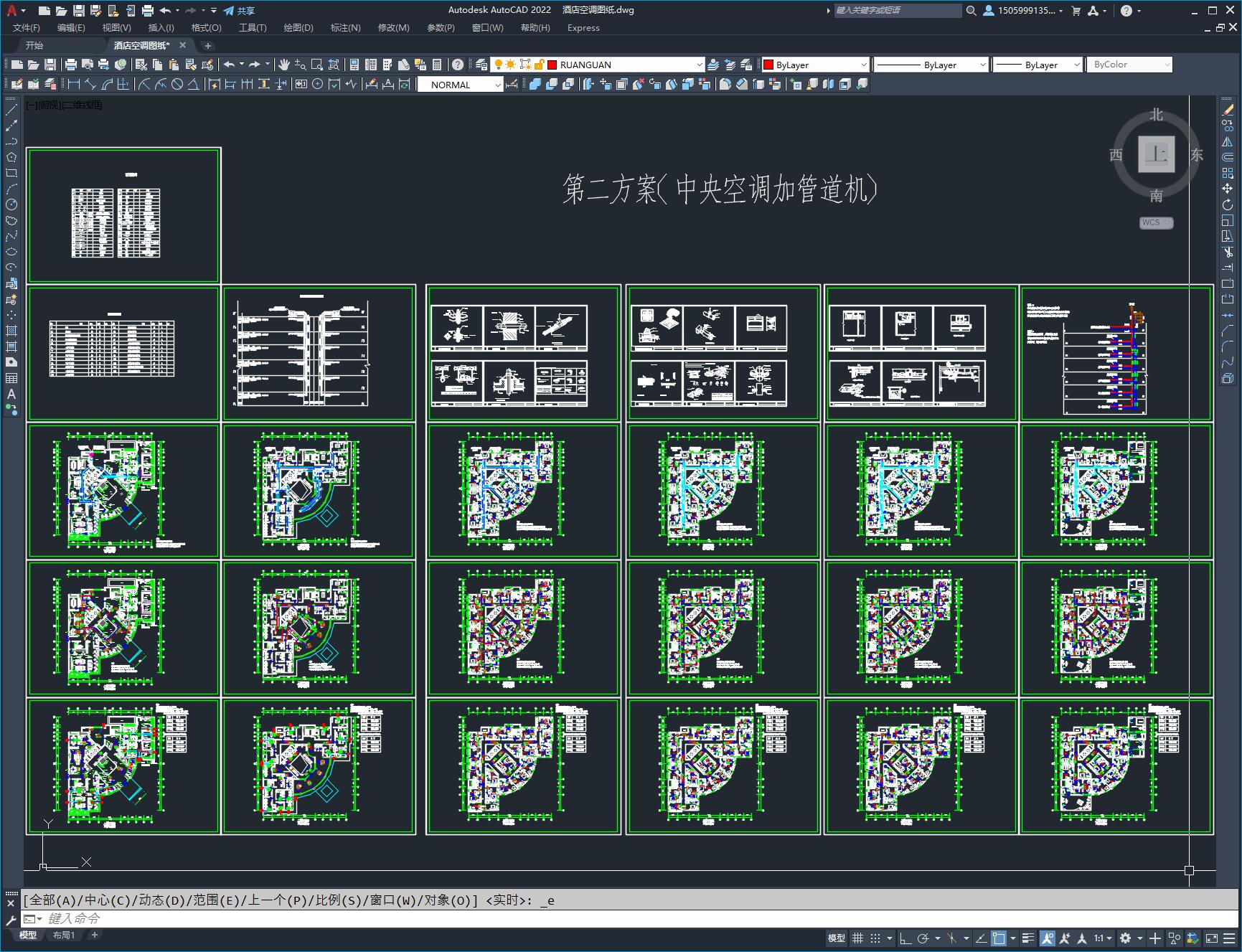This screenshot has width=1242, height=952.
Task: Open the Express menu
Action: pyautogui.click(x=583, y=27)
